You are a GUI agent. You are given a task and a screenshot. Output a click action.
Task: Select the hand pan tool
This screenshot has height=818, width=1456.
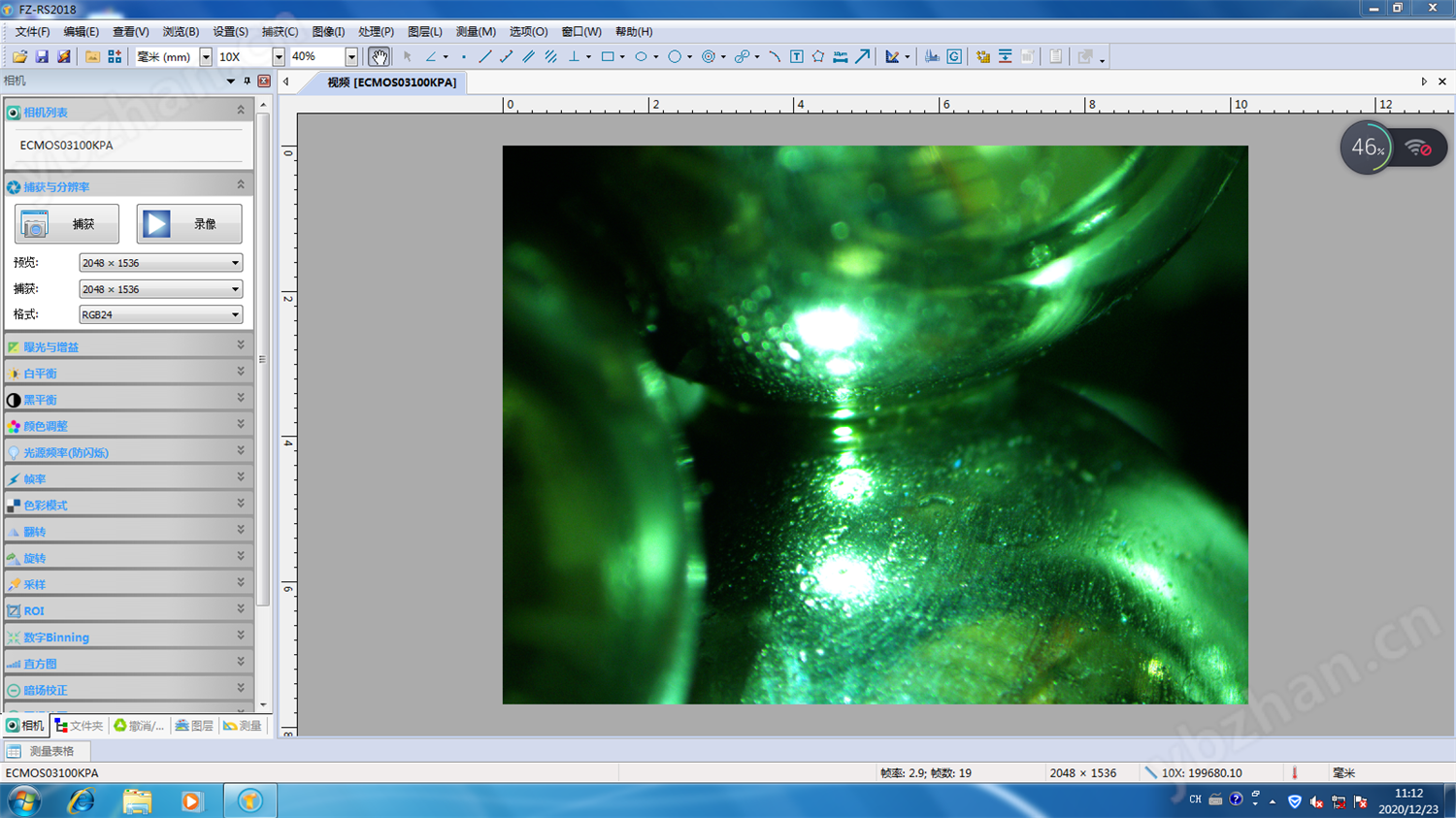click(379, 57)
